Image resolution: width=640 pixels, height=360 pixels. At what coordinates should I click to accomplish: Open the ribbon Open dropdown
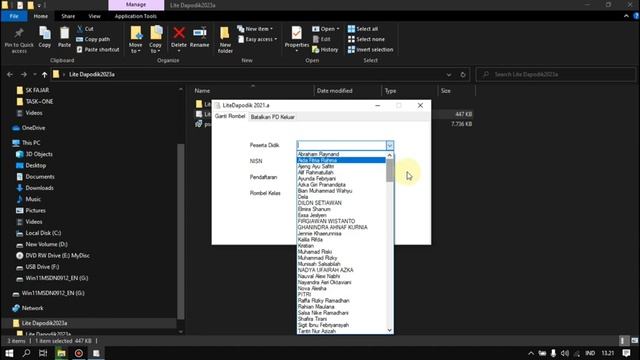coord(326,29)
